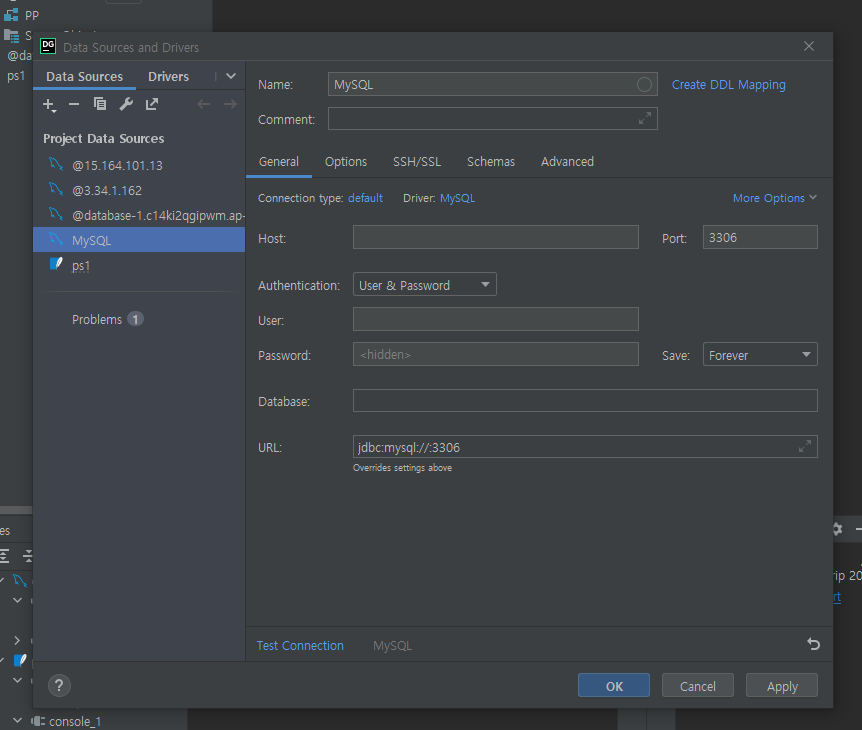Focus the URL input field

coord(585,446)
